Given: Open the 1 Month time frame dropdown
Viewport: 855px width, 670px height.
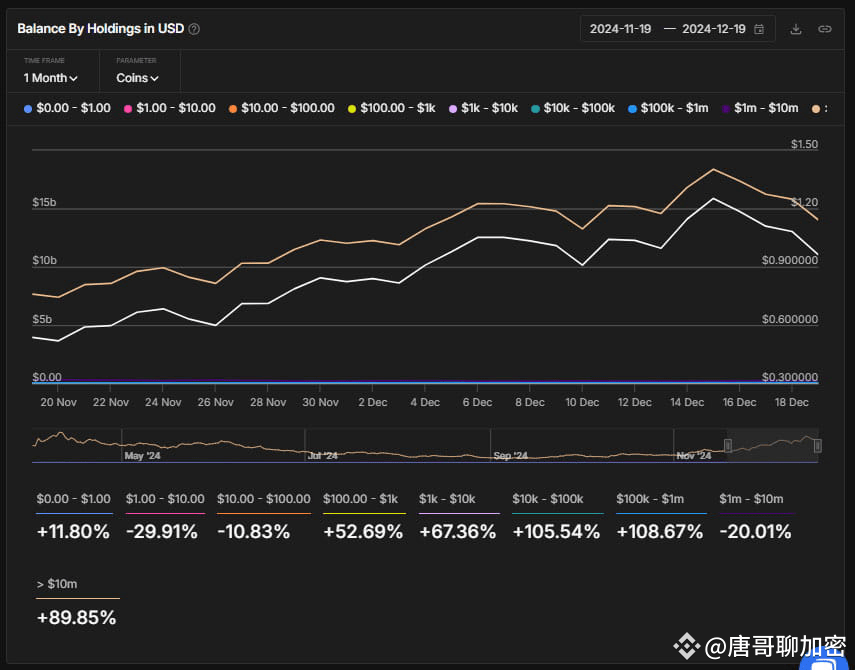Looking at the screenshot, I should coord(50,79).
